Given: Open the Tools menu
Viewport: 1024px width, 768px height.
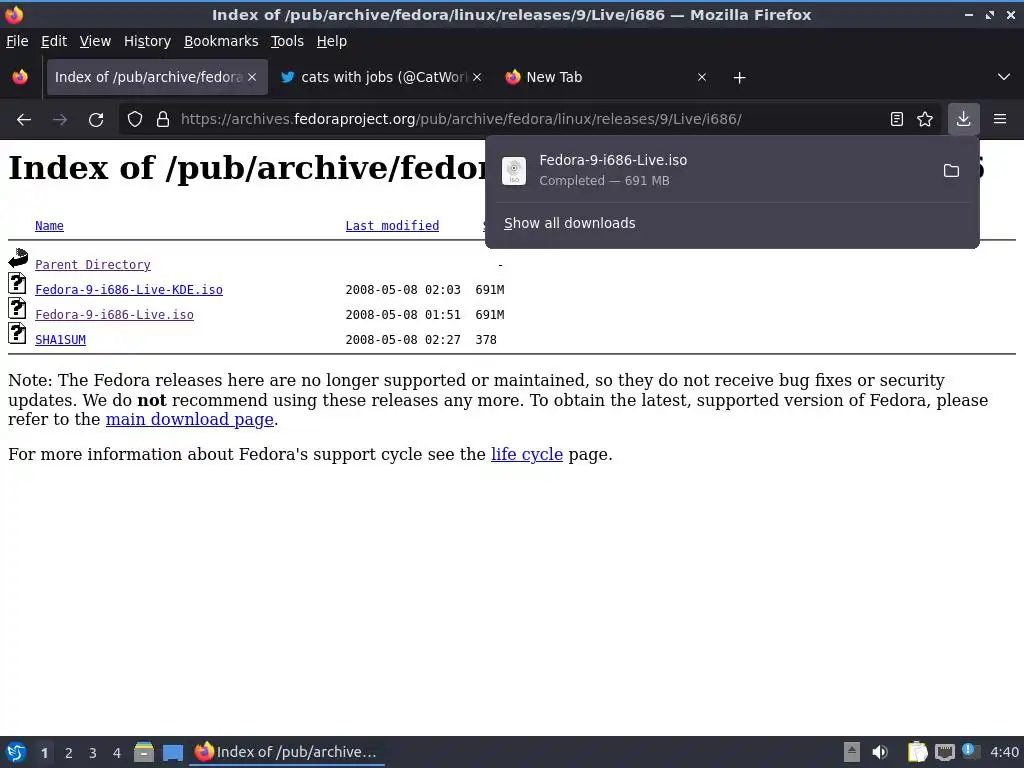Looking at the screenshot, I should point(287,41).
